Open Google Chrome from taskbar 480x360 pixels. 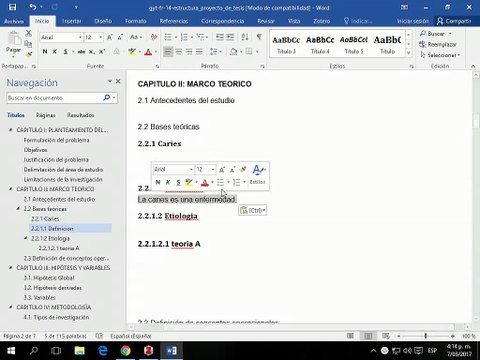point(126,351)
